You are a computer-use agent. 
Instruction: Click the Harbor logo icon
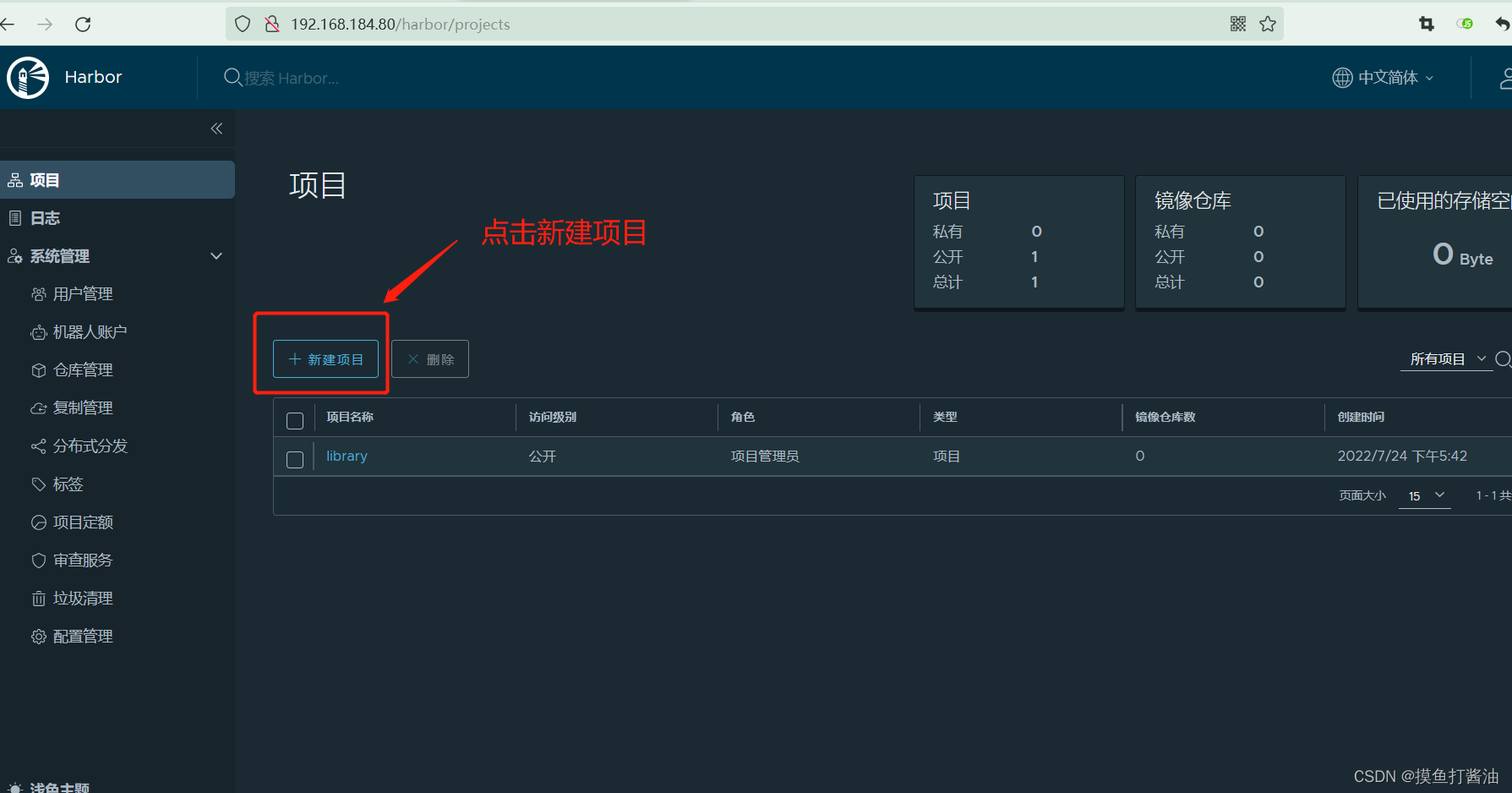pyautogui.click(x=28, y=78)
